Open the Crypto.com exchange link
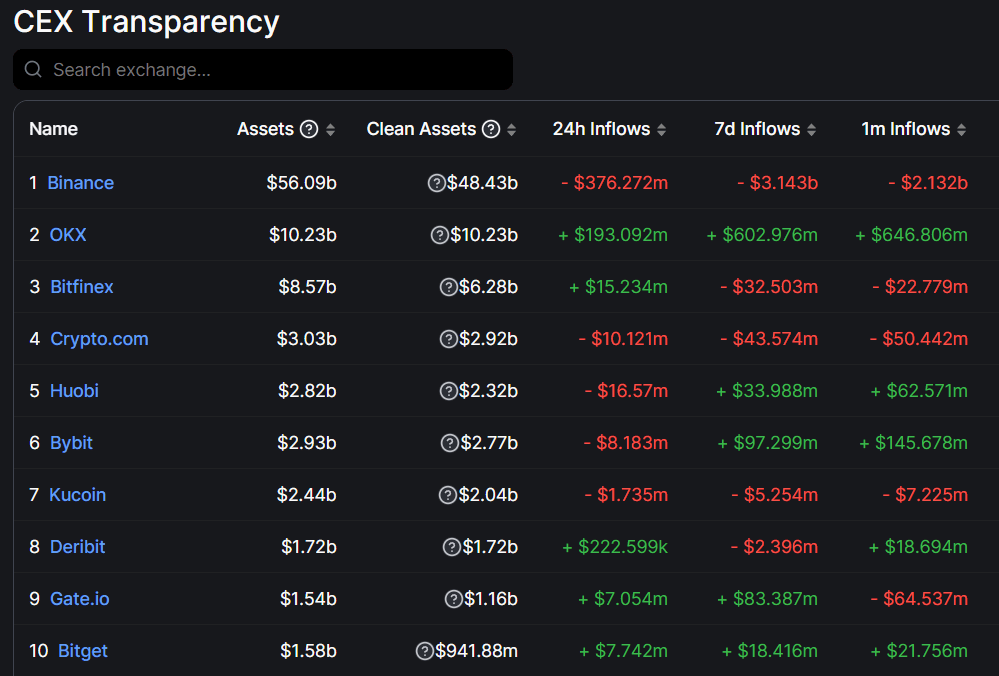The image size is (999, 676). (x=99, y=339)
